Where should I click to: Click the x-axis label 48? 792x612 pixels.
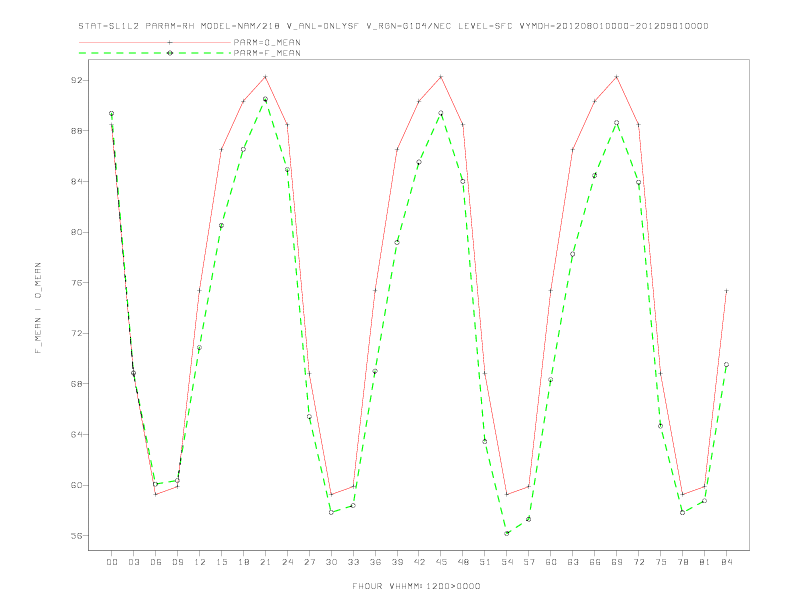point(463,562)
